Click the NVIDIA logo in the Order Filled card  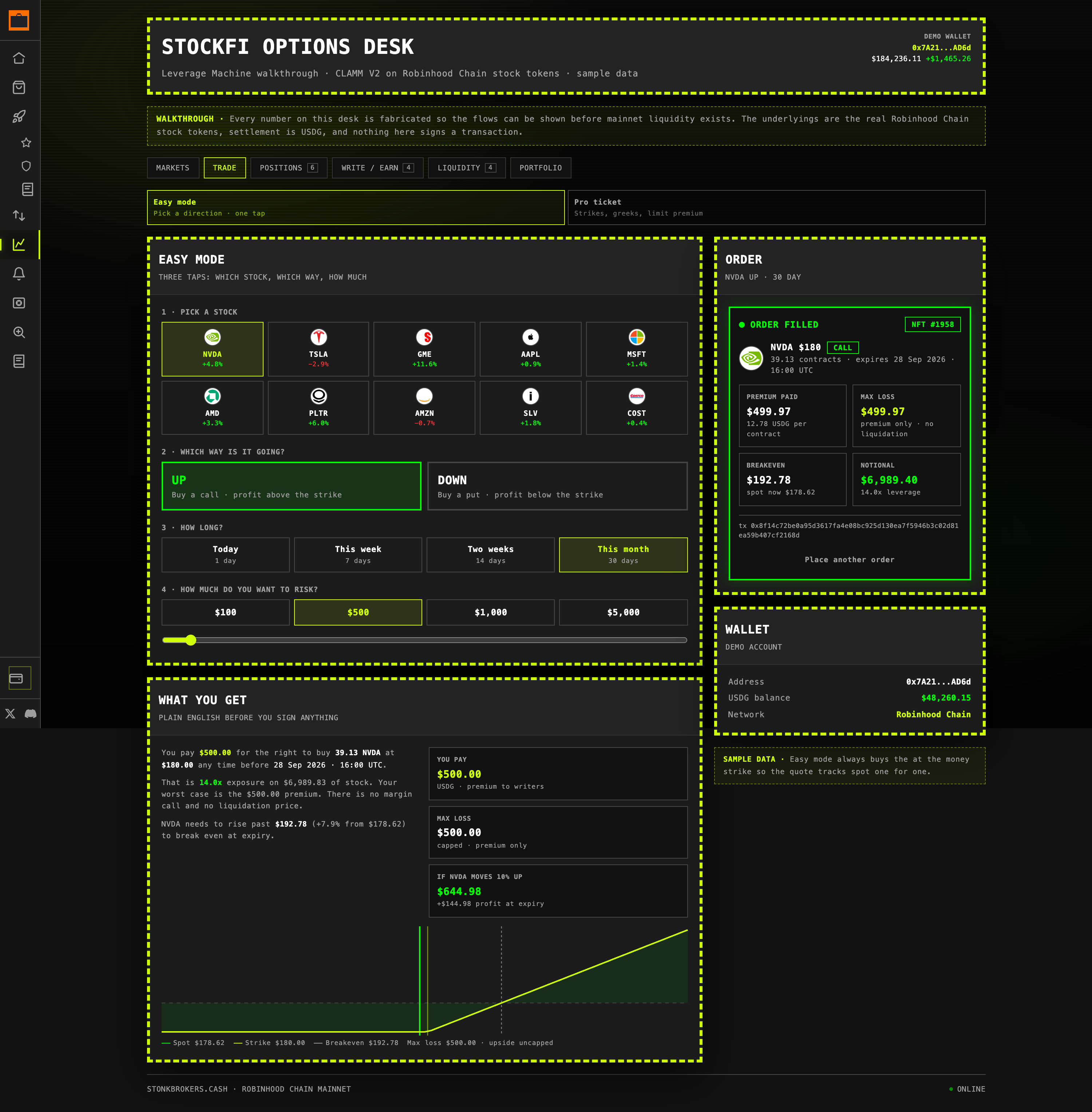click(x=751, y=359)
